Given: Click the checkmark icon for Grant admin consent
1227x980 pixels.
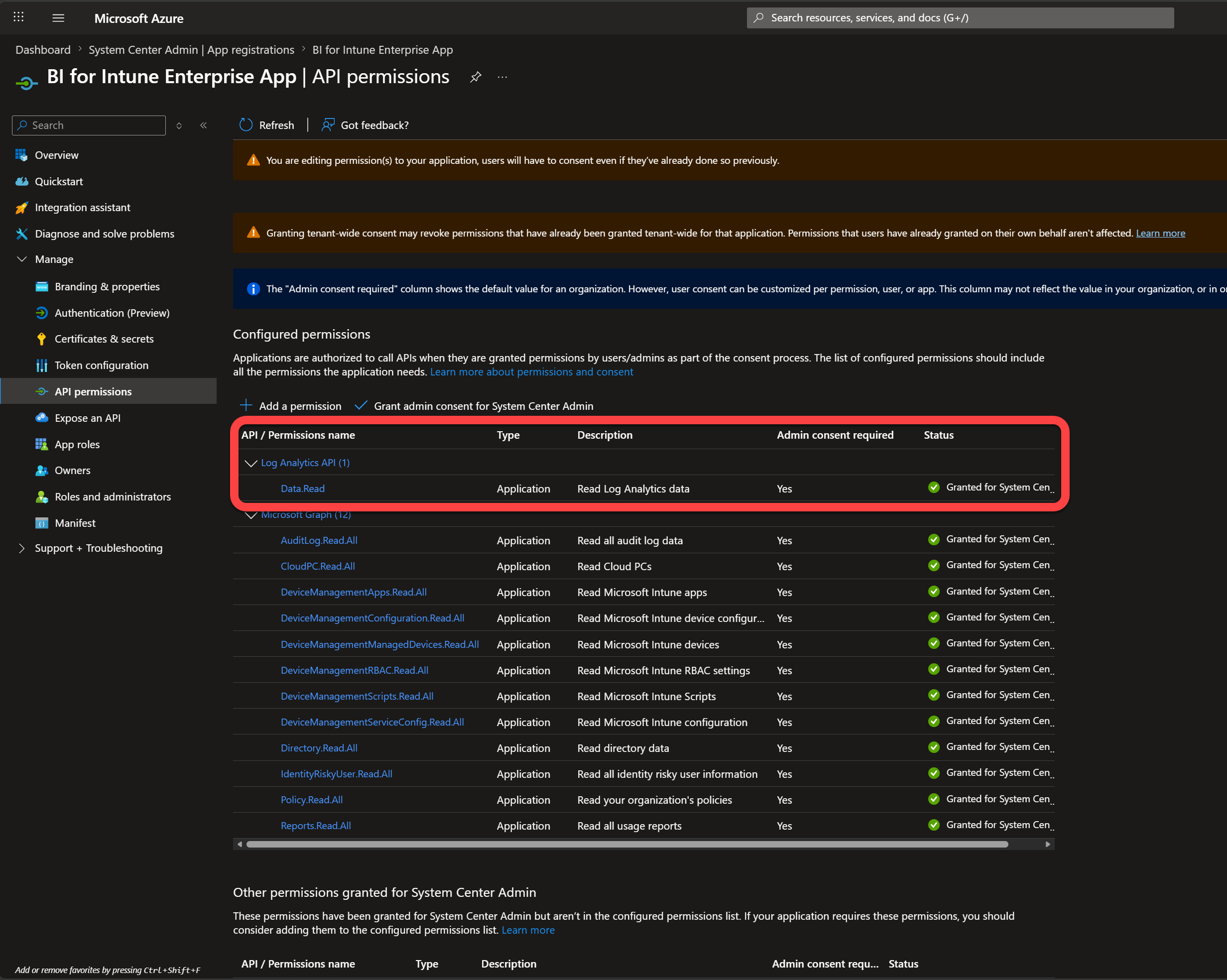Looking at the screenshot, I should tap(361, 405).
